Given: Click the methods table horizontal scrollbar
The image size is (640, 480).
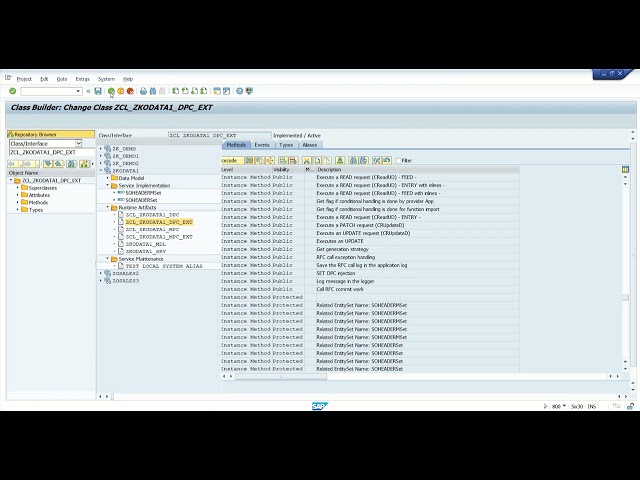Looking at the screenshot, I should point(281,376).
